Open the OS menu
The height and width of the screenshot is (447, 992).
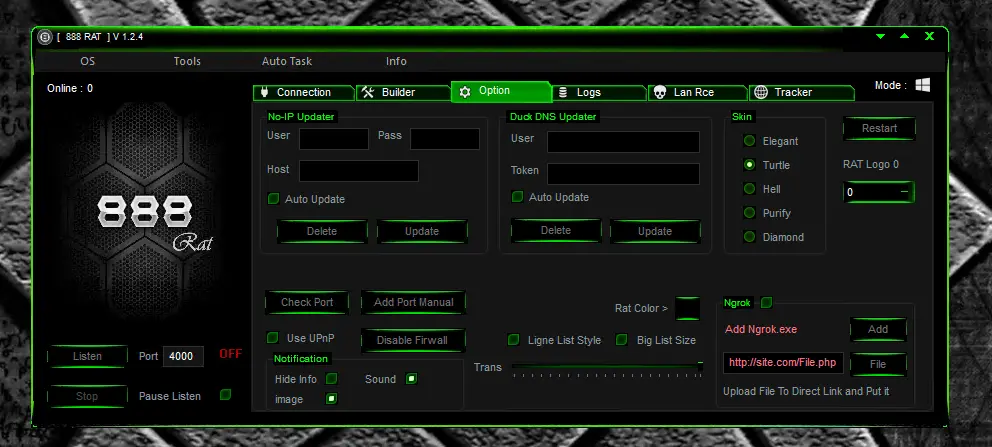87,61
